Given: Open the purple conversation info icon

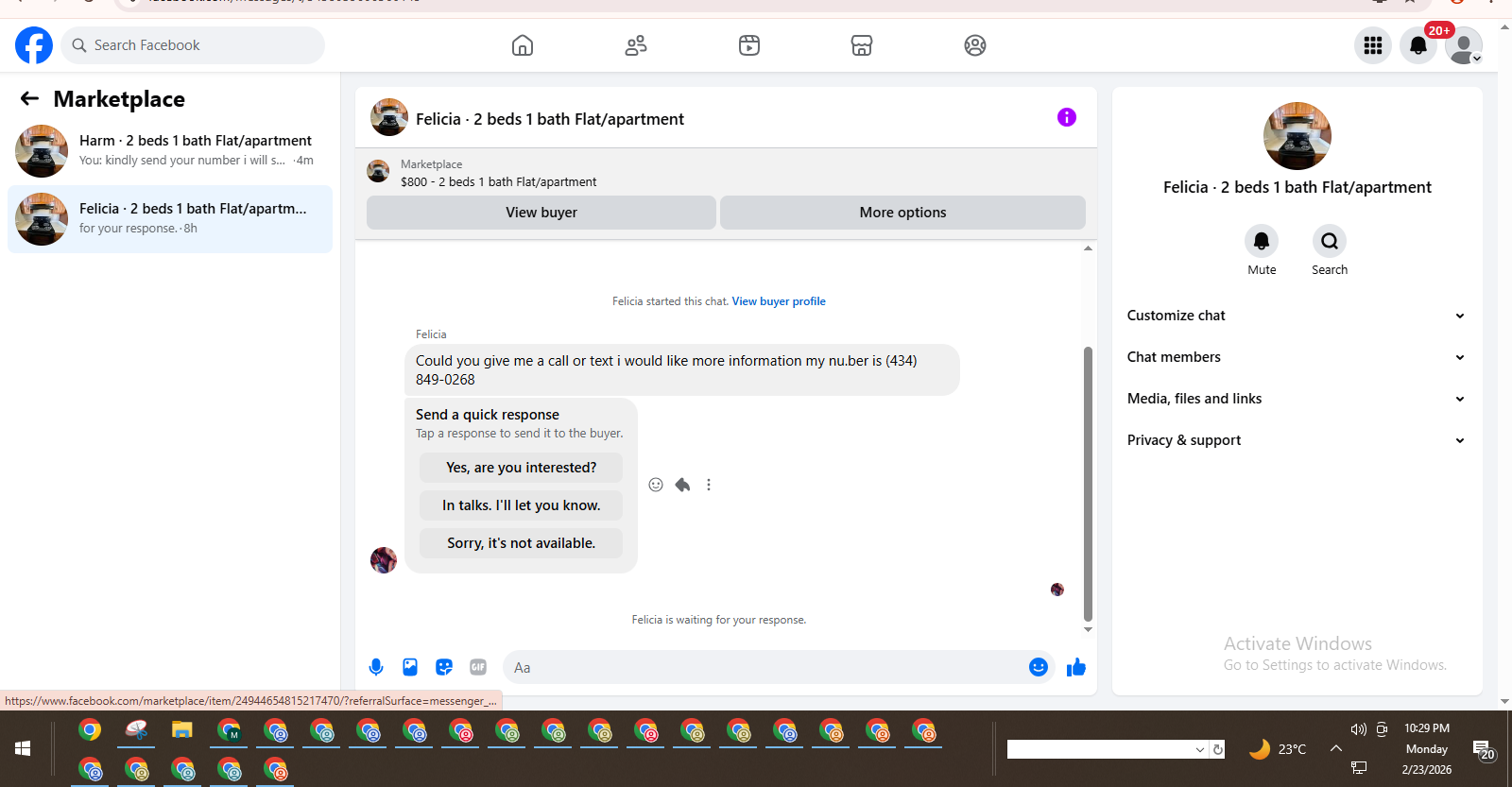Looking at the screenshot, I should tap(1067, 117).
